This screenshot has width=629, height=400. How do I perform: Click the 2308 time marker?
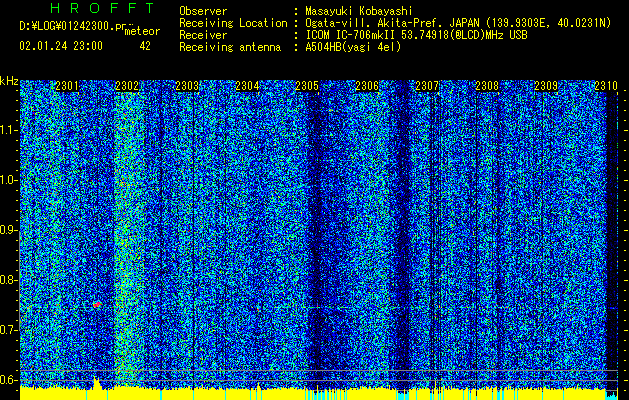coord(487,85)
